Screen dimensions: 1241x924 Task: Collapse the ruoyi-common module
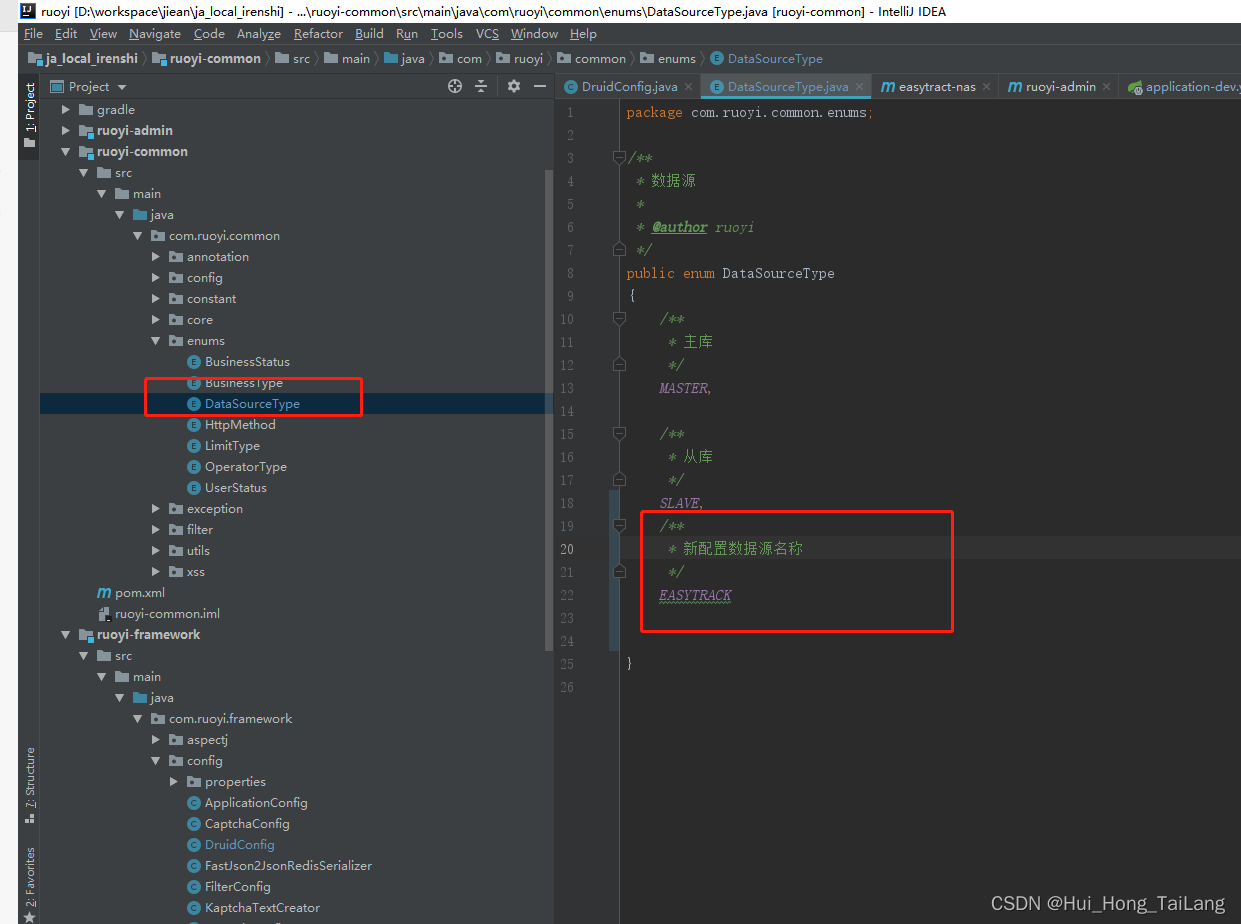pos(66,152)
